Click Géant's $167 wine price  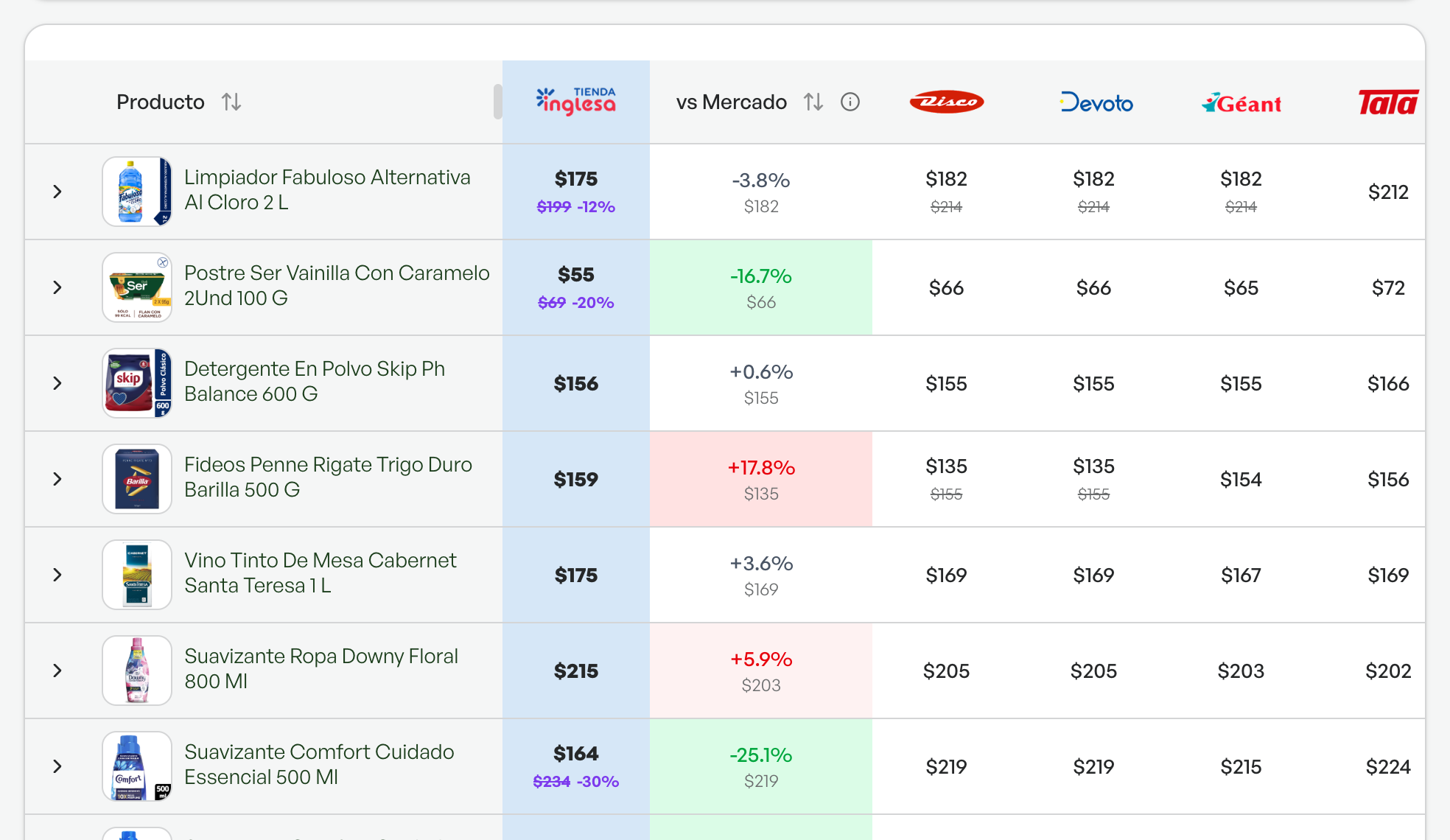[x=1241, y=575]
